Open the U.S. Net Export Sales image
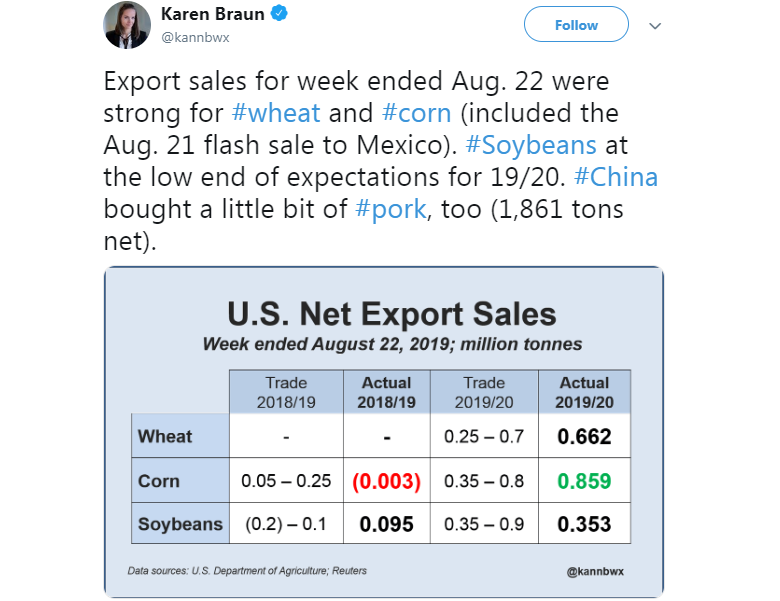780x601 pixels. [x=384, y=432]
